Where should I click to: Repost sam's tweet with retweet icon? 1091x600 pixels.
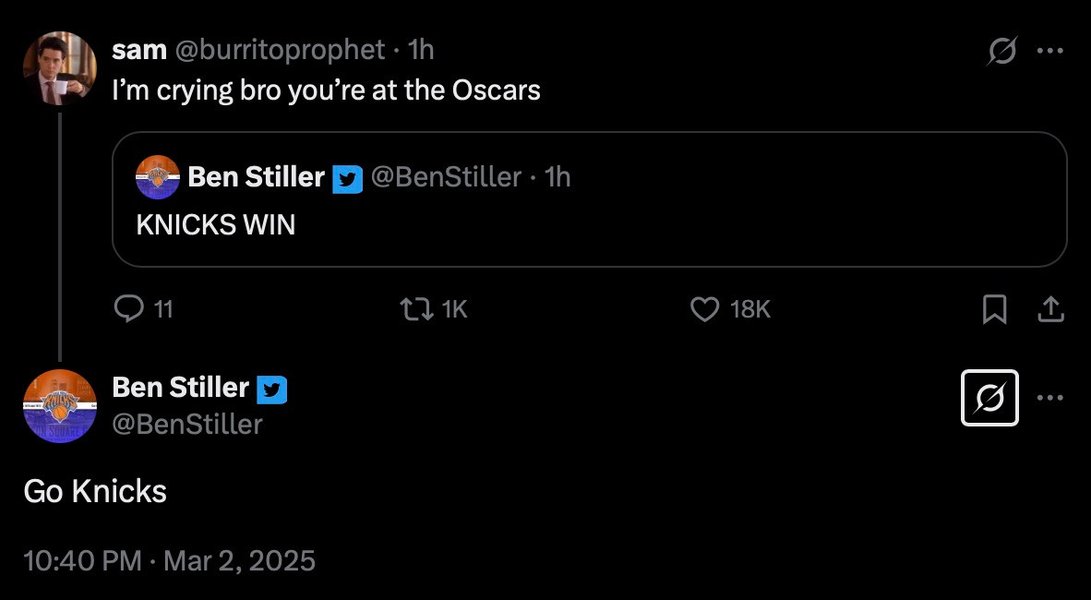[417, 308]
